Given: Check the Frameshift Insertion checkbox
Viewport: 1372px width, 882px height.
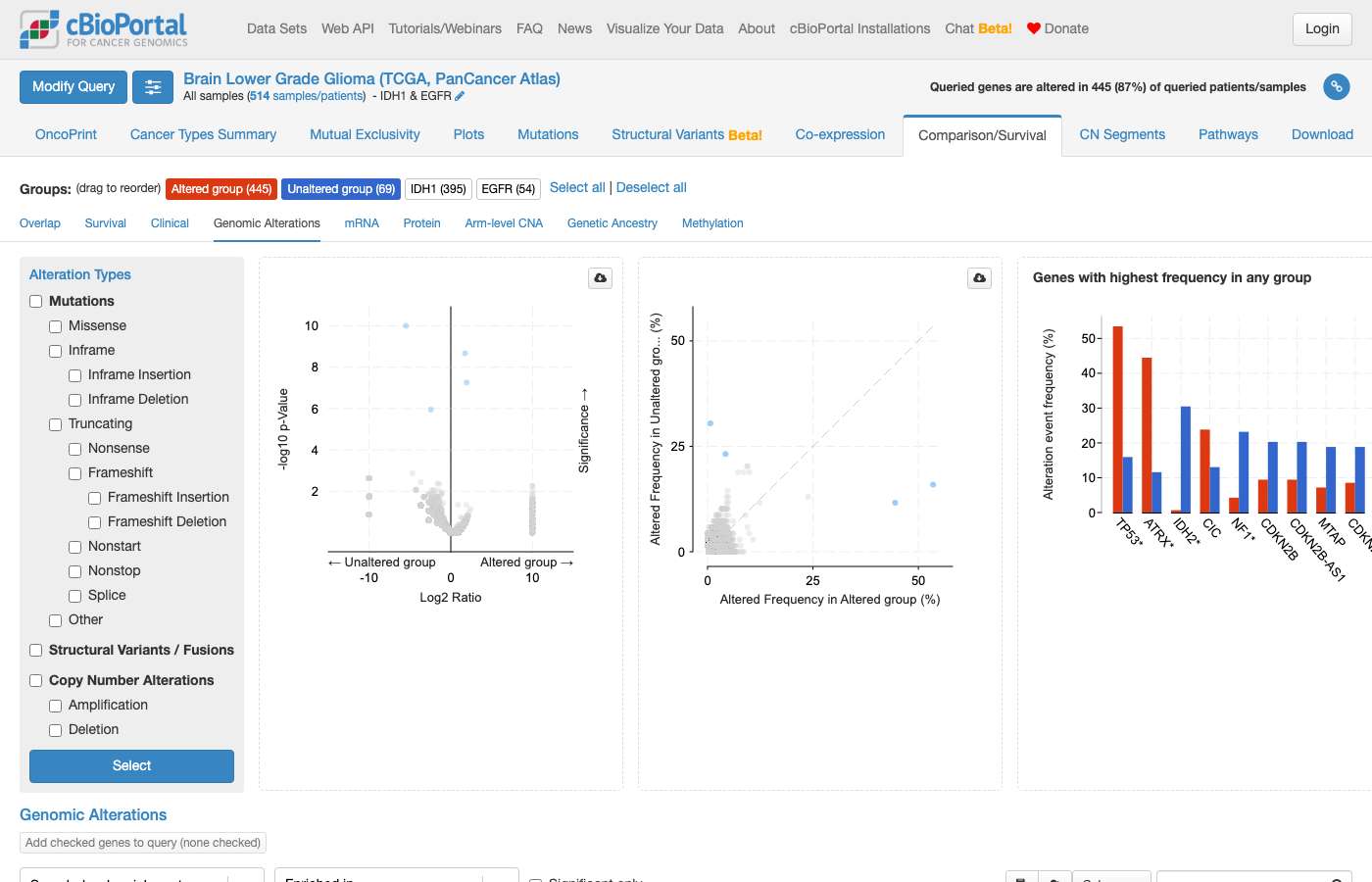Looking at the screenshot, I should click(95, 498).
